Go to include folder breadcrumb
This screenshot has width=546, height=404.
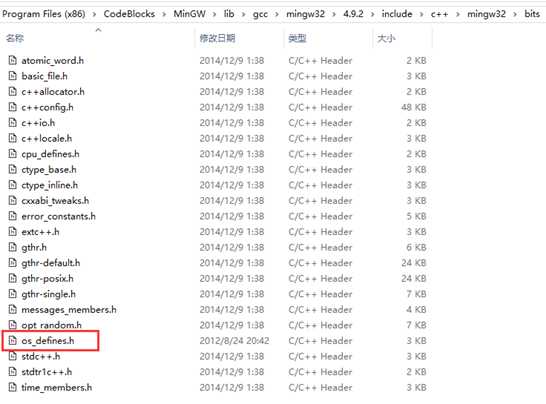pos(397,14)
